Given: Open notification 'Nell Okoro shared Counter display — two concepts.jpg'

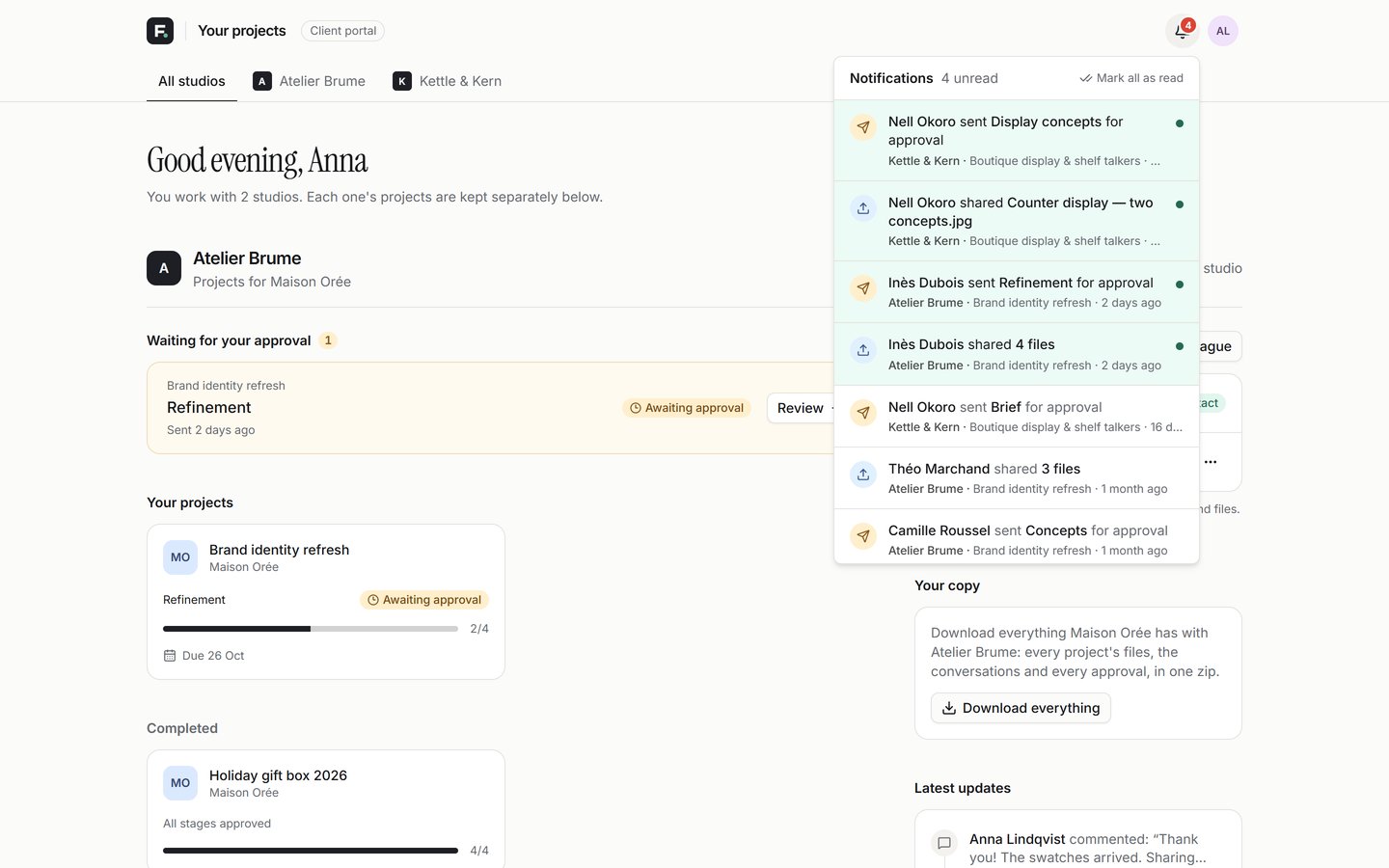Looking at the screenshot, I should 1017,221.
